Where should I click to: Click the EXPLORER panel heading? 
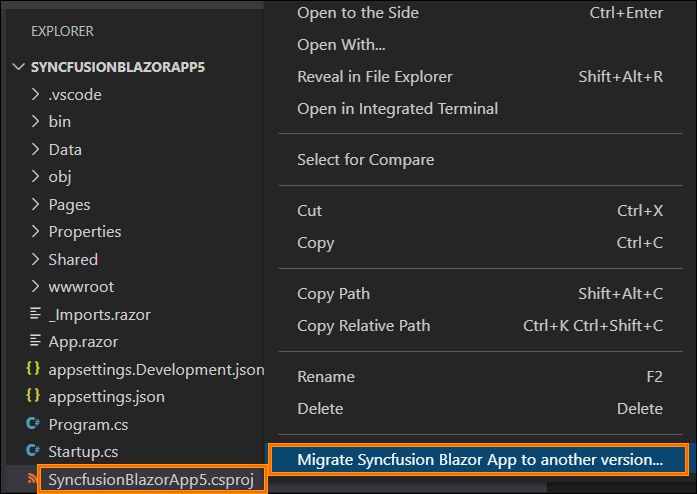pyautogui.click(x=62, y=32)
